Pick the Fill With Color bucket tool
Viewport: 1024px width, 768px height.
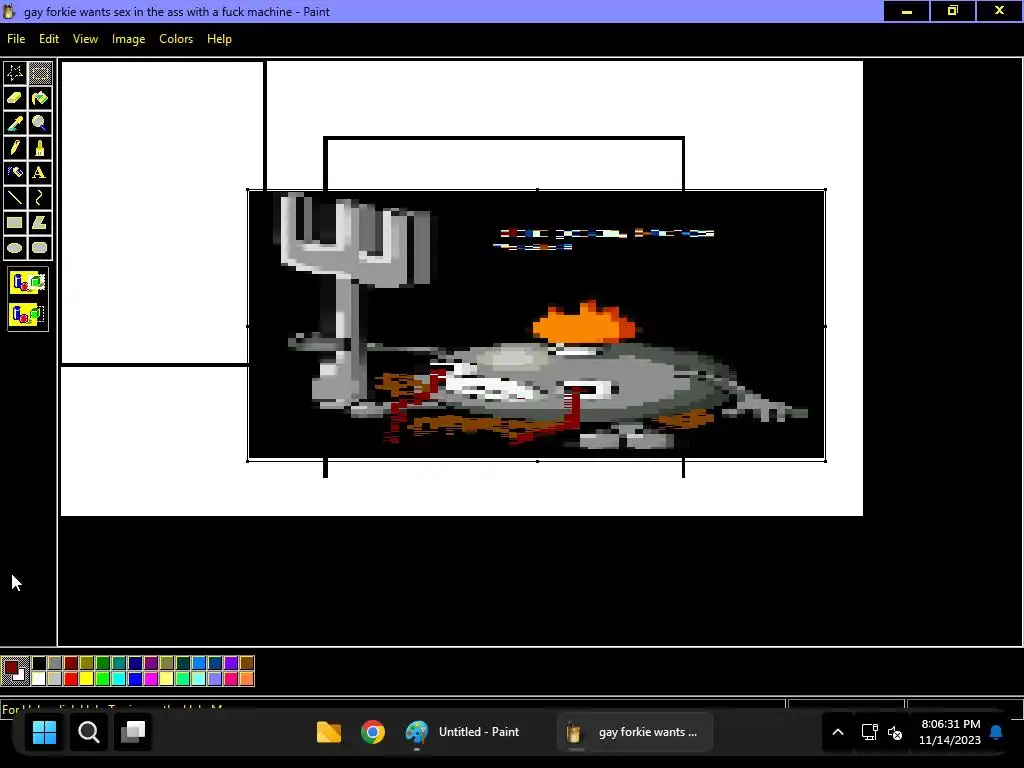[40, 98]
